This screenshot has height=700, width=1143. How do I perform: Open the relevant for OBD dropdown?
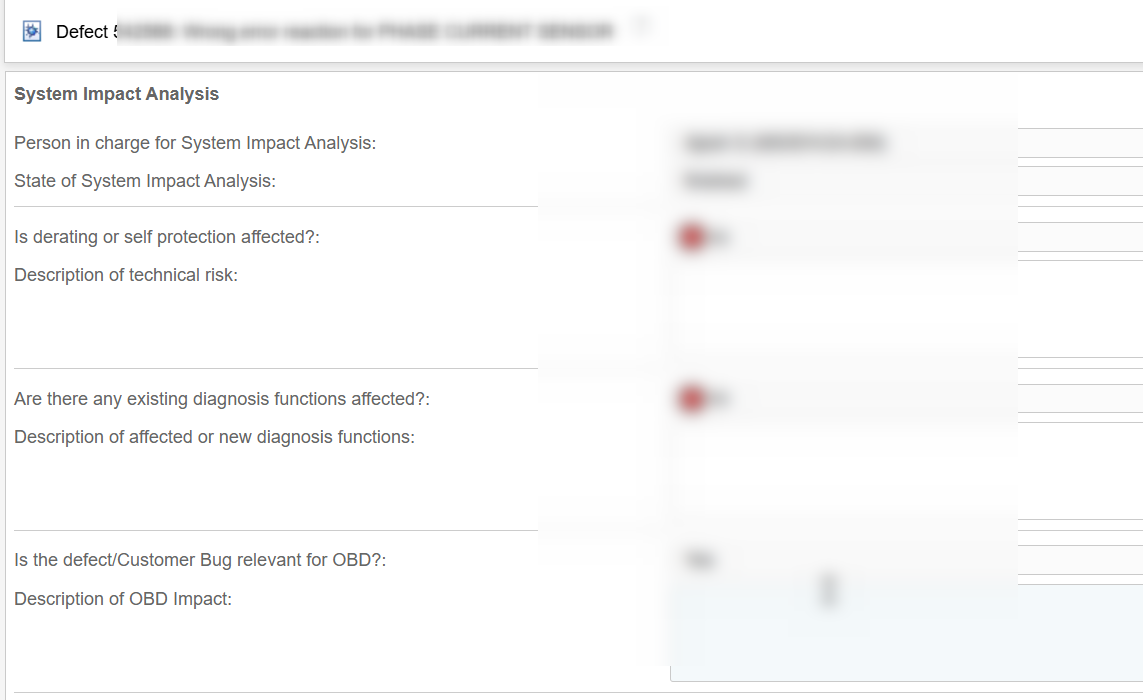pyautogui.click(x=905, y=560)
